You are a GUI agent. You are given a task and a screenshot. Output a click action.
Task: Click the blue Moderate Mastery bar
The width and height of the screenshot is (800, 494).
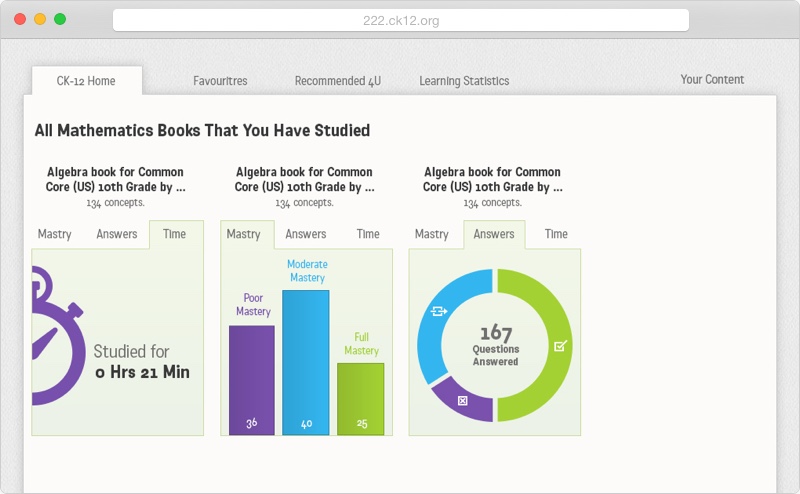click(306, 362)
